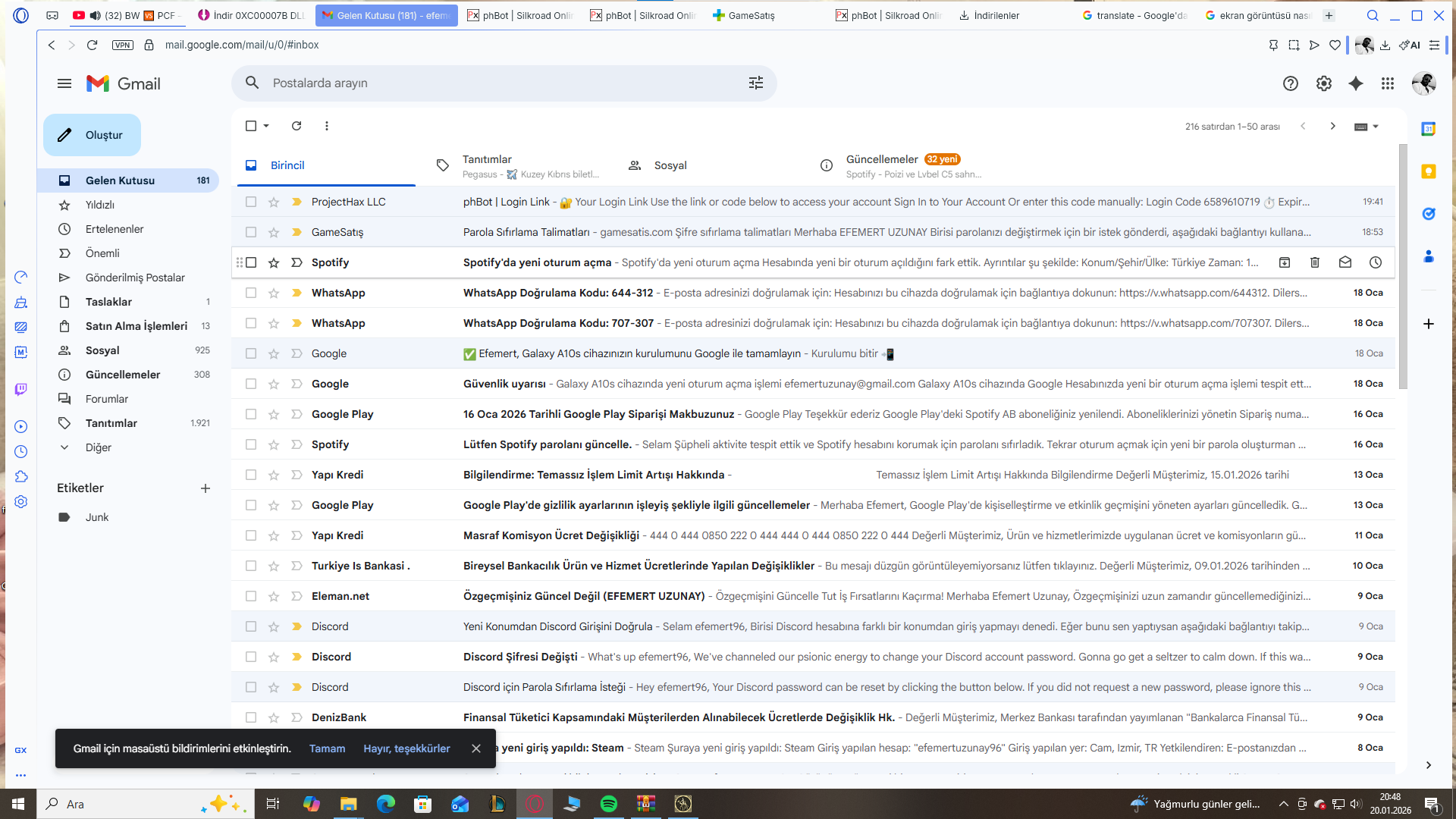Get add-ons plus icon in side panel
Screen dimensions: 1456x819
point(1429,324)
